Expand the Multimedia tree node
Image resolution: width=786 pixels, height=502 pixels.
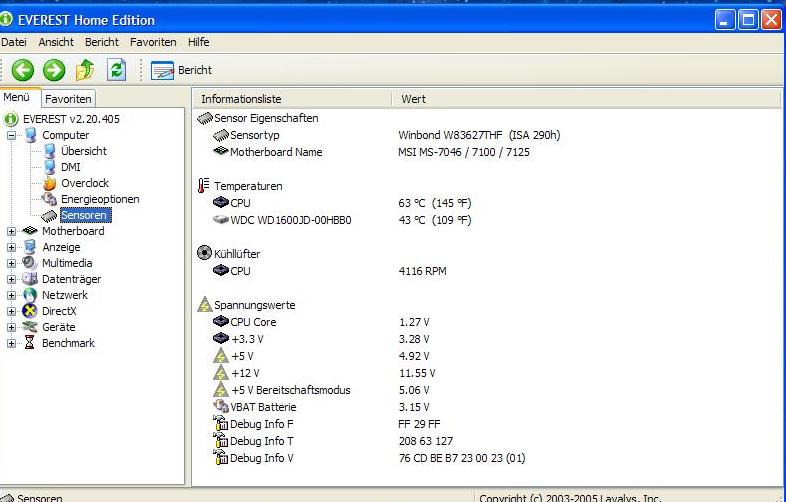pos(11,263)
